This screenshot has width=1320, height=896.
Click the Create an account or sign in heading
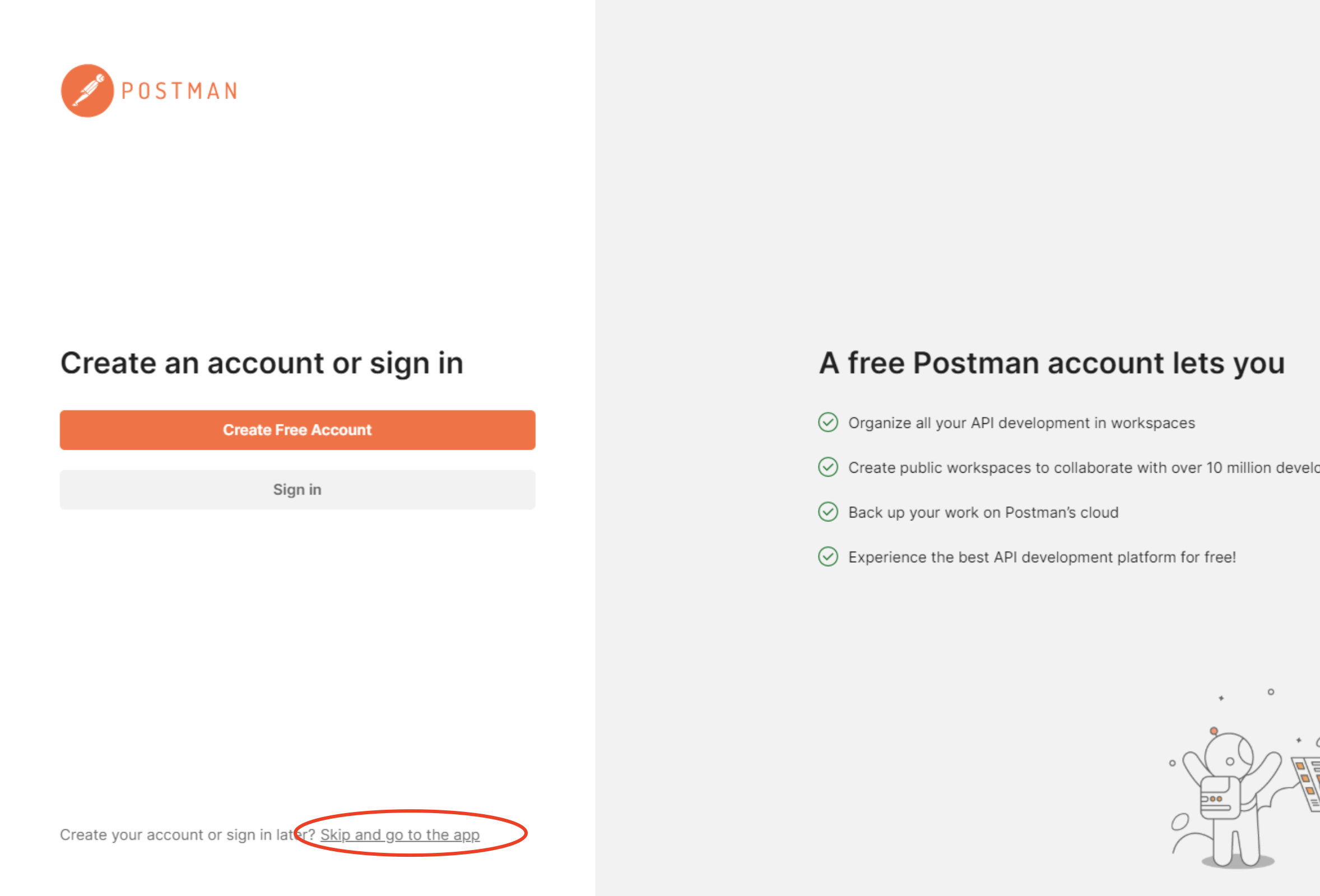[262, 363]
